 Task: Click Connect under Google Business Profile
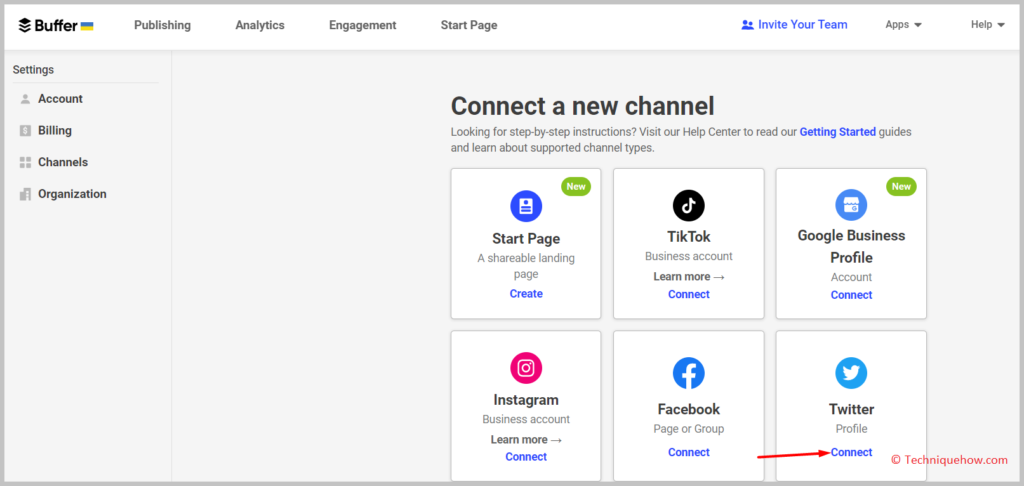pos(851,295)
